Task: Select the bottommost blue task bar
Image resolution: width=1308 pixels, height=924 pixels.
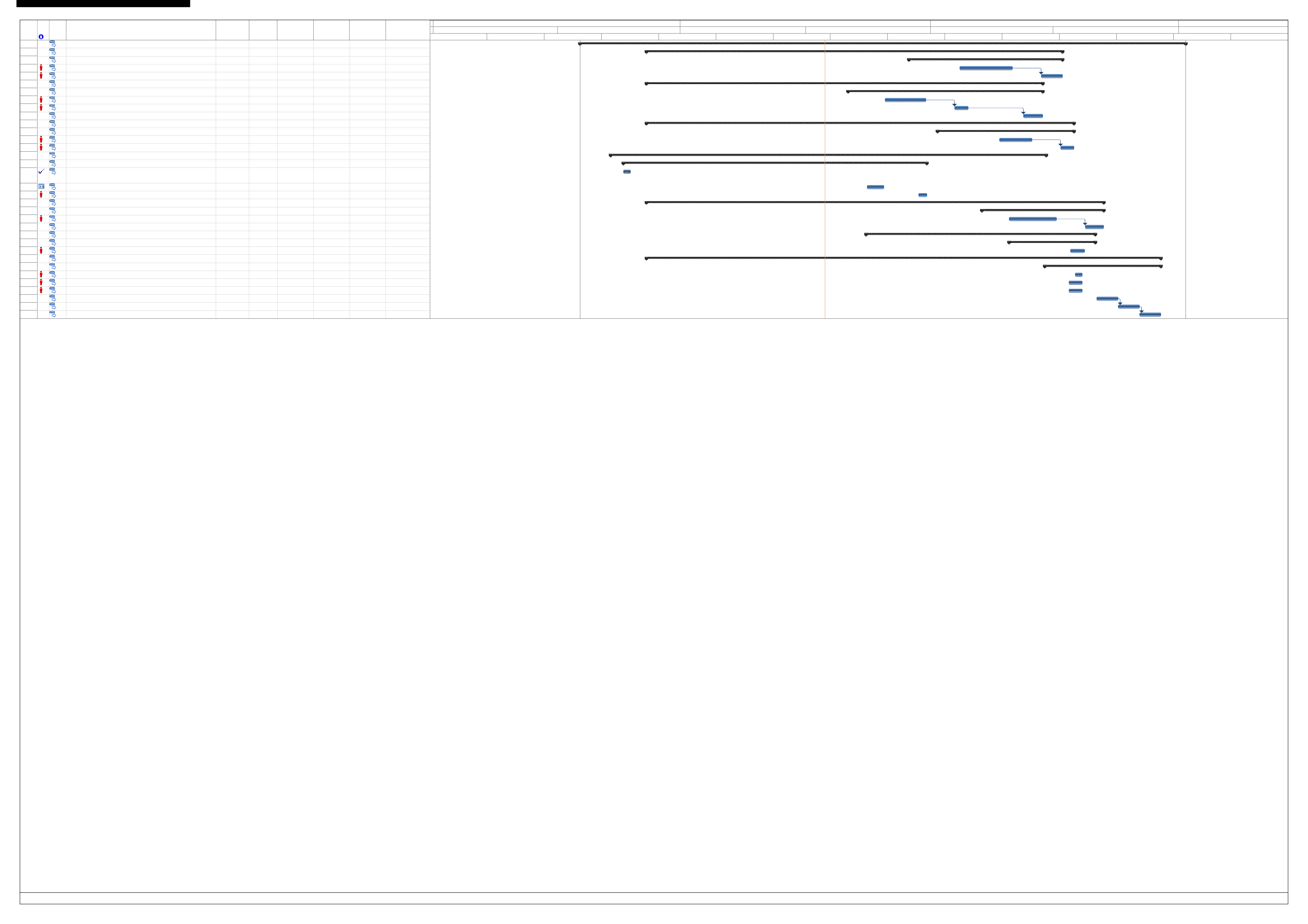Action: click(1150, 314)
